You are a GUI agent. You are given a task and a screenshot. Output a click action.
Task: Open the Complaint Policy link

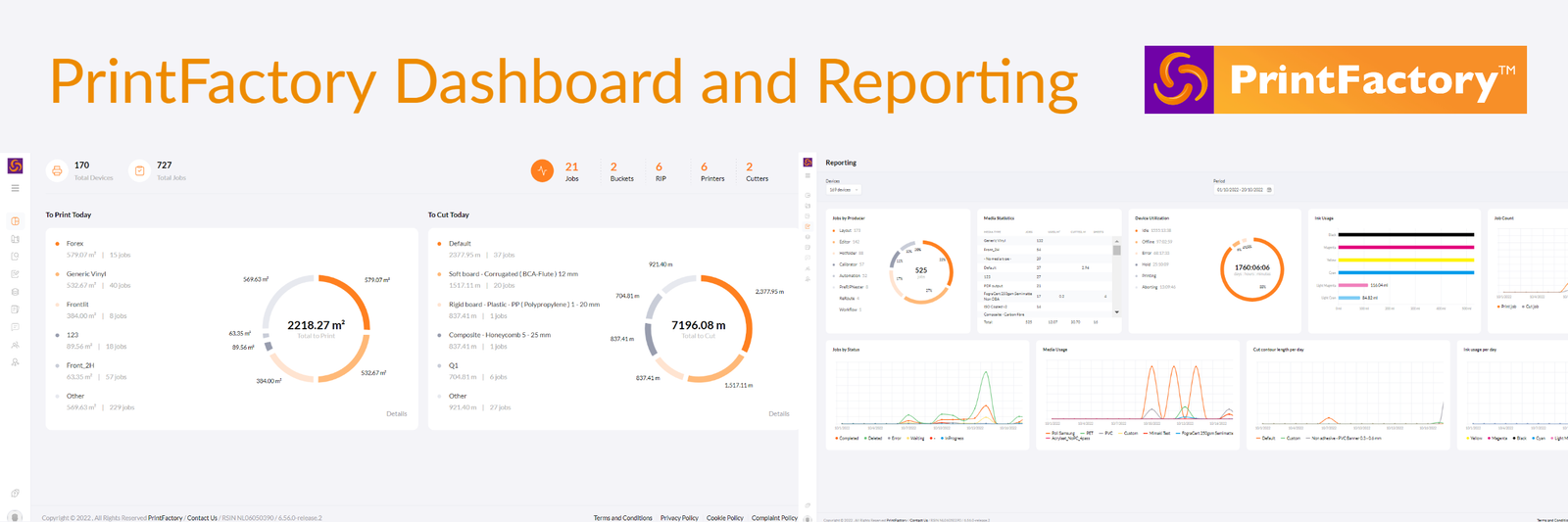tap(774, 518)
